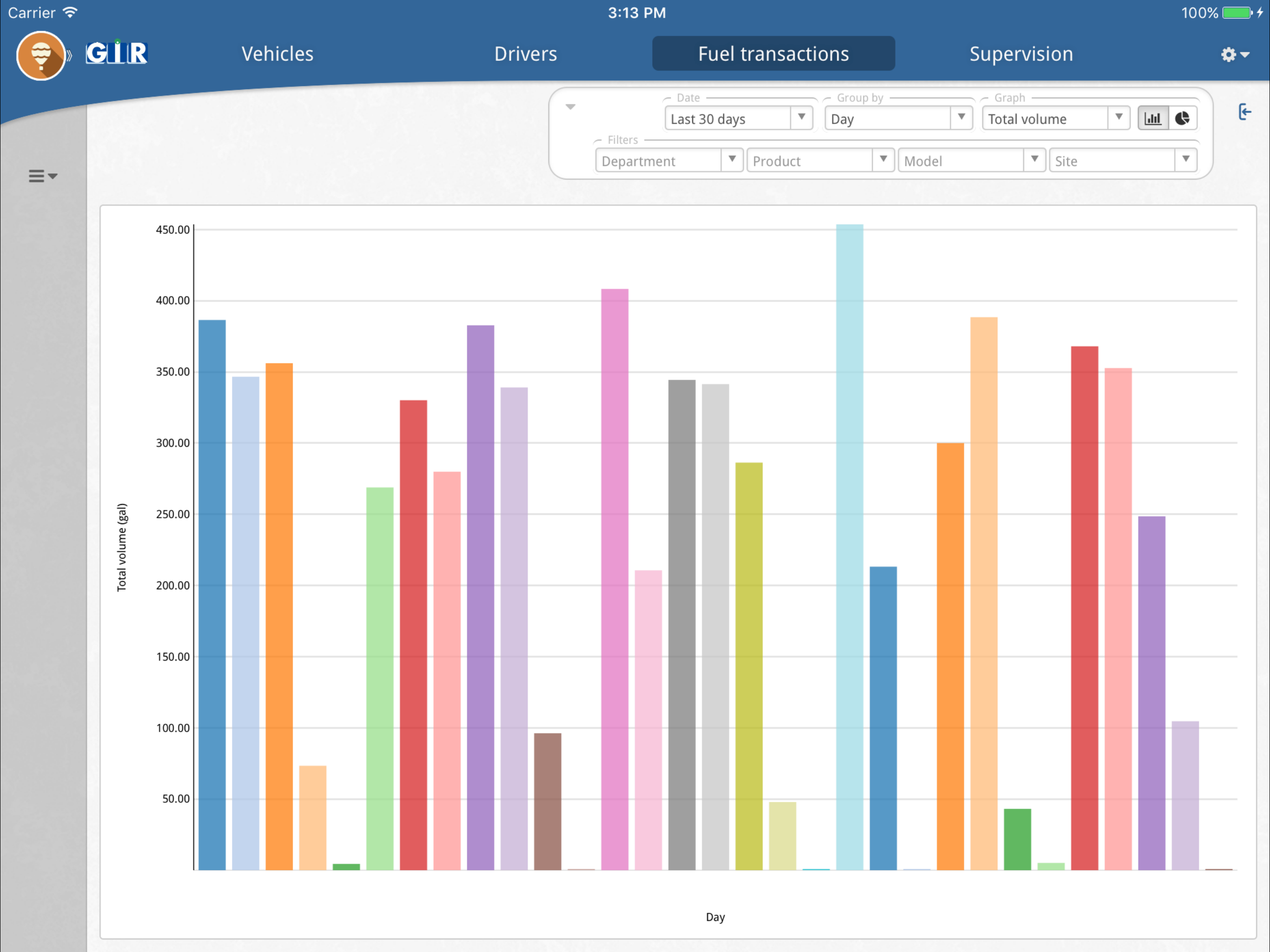Open the Group by Day dropdown
This screenshot has height=952, width=1270.
tap(898, 118)
